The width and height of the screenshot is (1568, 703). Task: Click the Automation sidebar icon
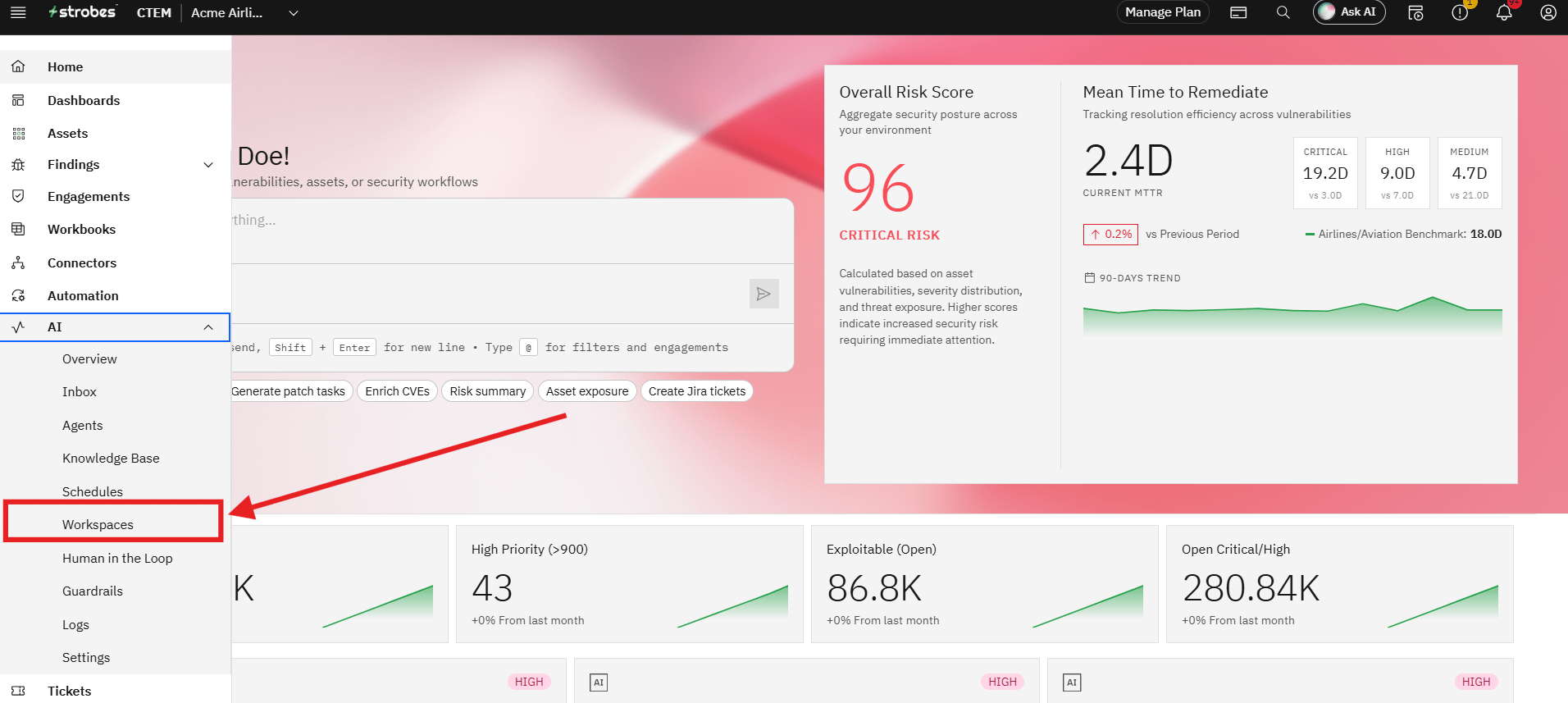(x=18, y=295)
